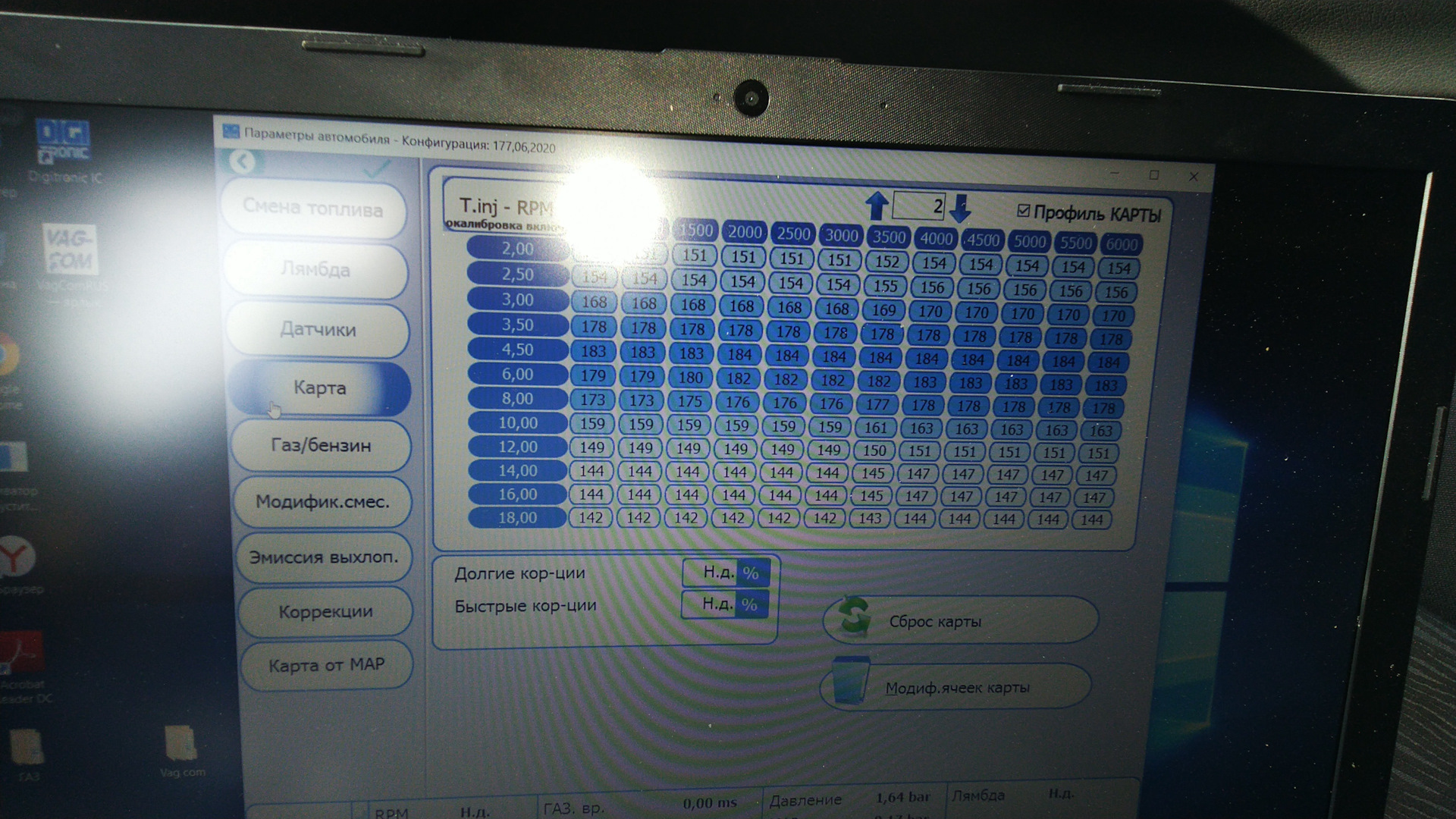Open the Датчики panel
Viewport: 1456px width, 819px height.
click(318, 330)
